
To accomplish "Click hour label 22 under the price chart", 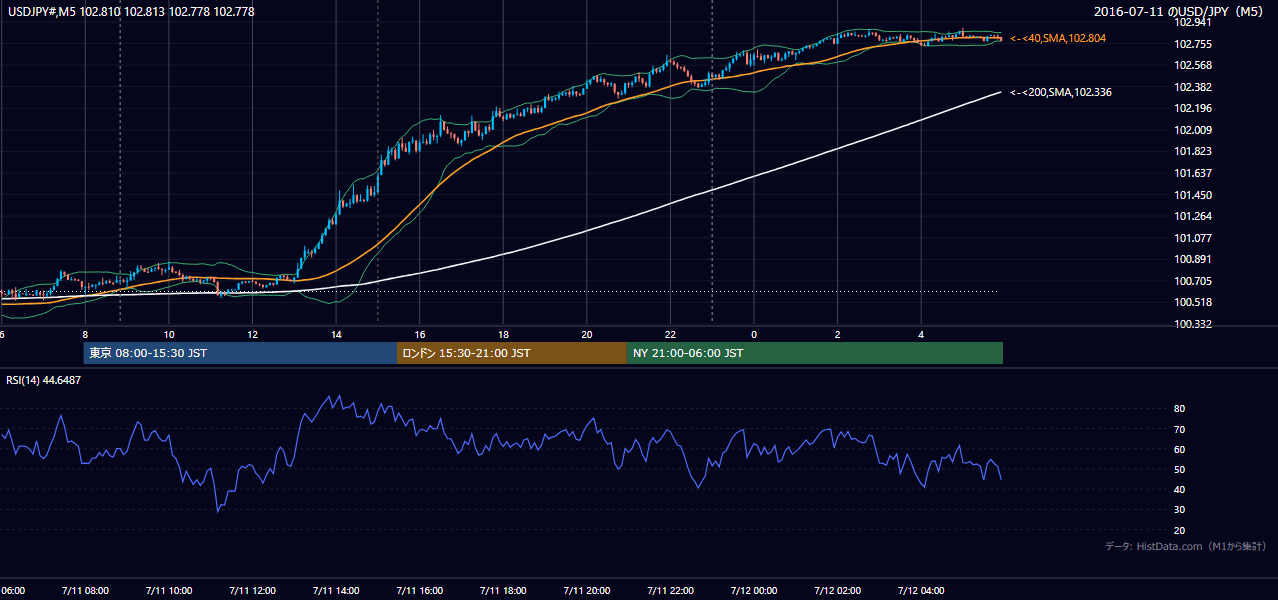I will [671, 334].
